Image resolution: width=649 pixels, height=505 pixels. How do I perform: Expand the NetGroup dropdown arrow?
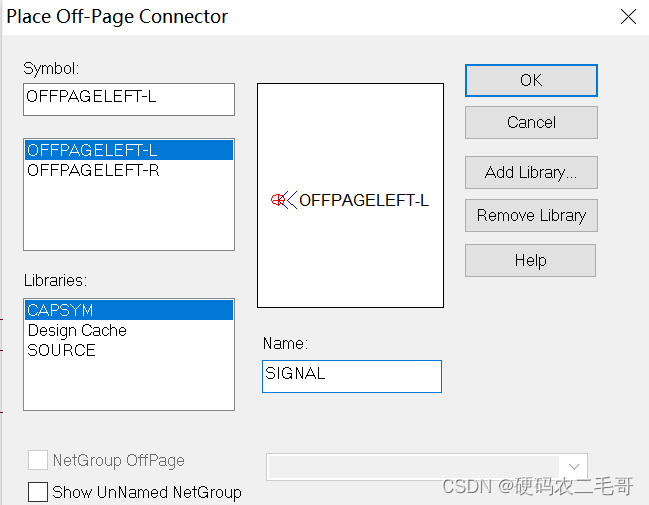(x=574, y=467)
